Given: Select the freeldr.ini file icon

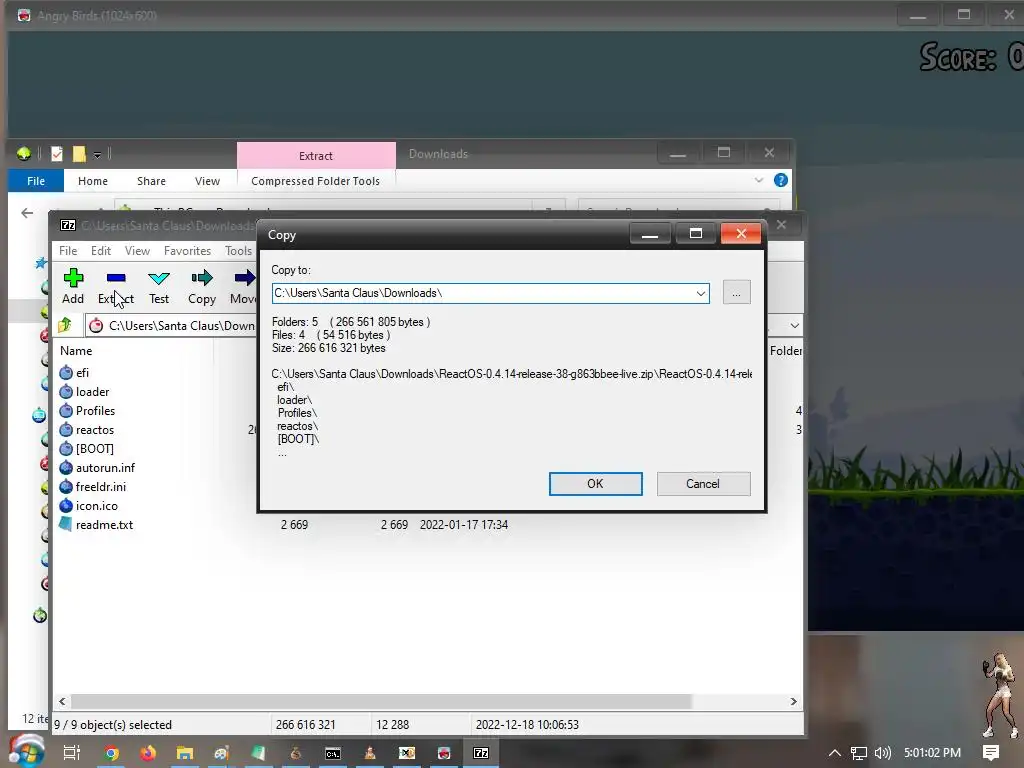Looking at the screenshot, I should tap(66, 486).
